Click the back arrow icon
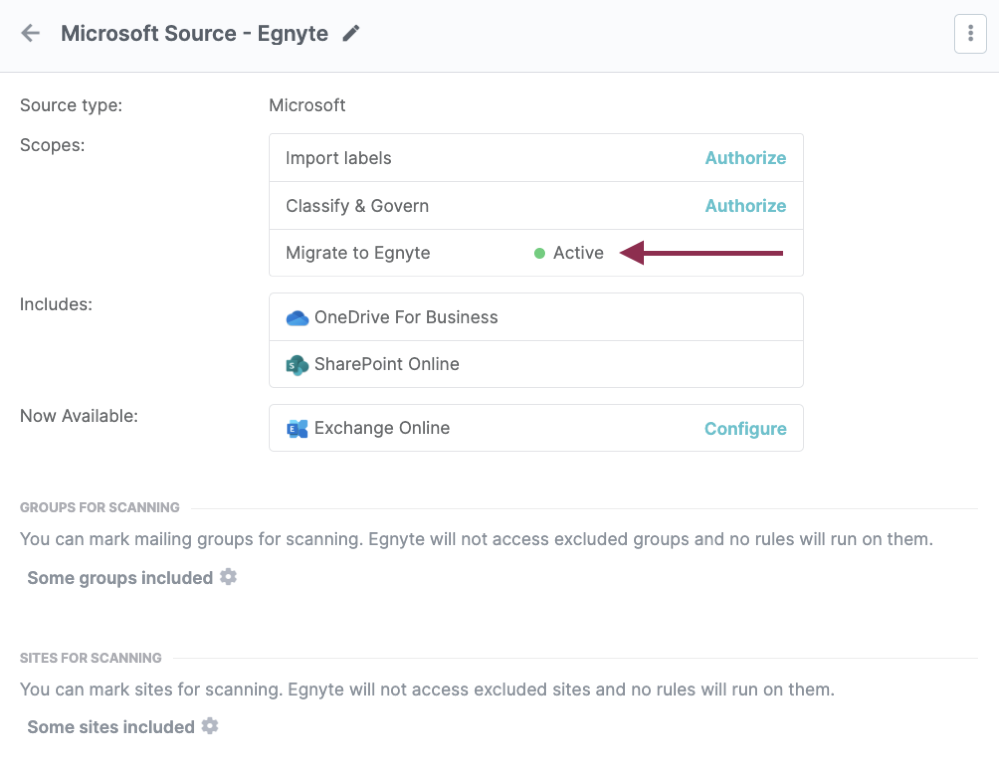 tap(31, 33)
